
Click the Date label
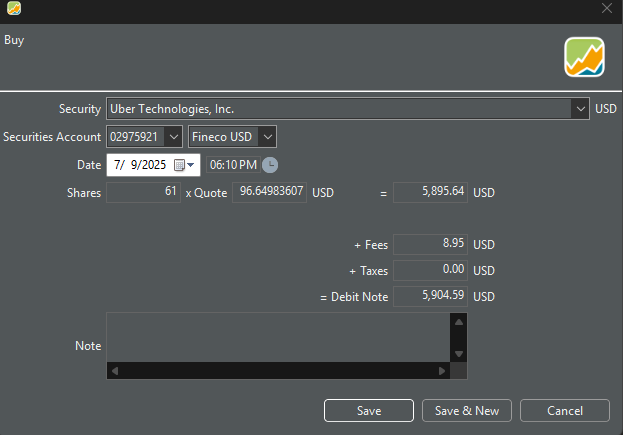[x=89, y=165]
